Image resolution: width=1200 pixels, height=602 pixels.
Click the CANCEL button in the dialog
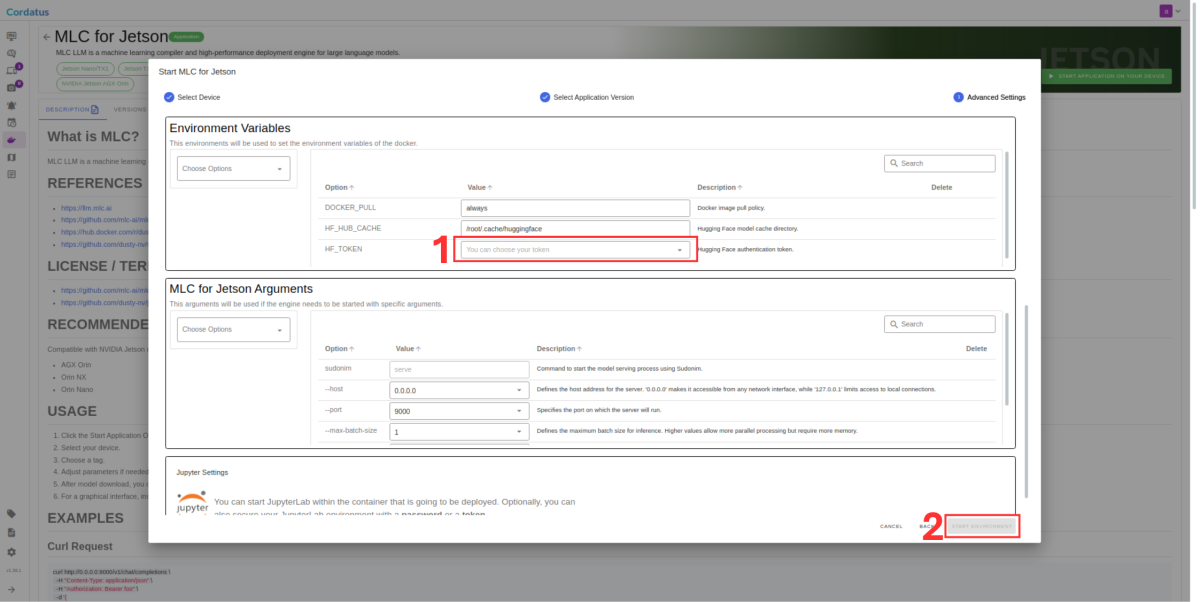click(x=890, y=525)
